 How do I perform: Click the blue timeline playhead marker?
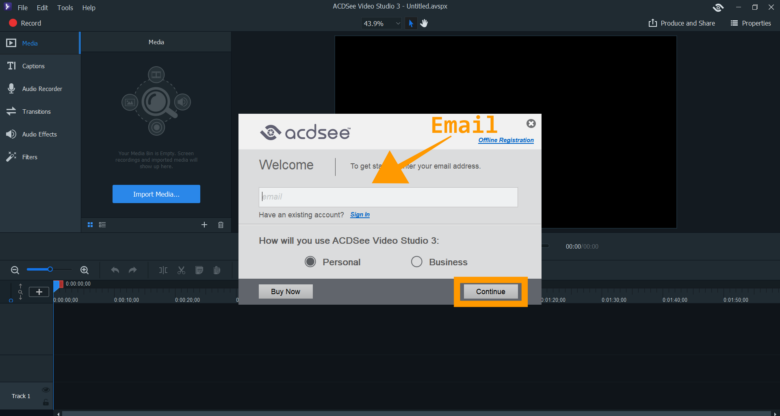[57, 285]
